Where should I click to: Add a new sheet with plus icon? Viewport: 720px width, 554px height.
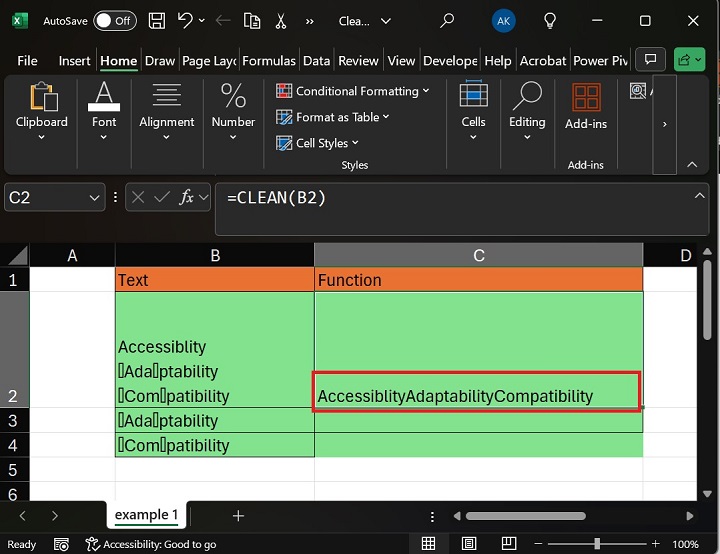pyautogui.click(x=238, y=516)
